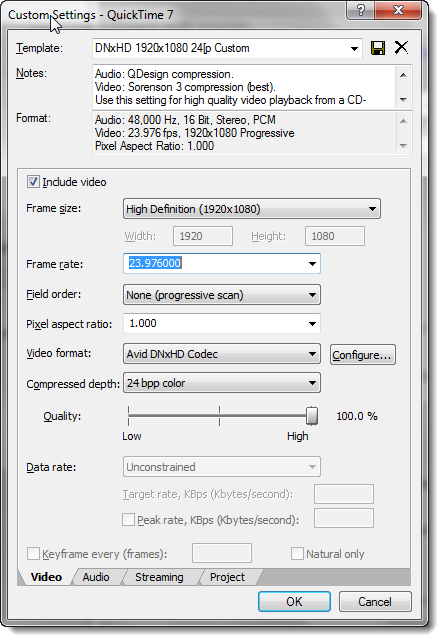Screen dimensions: 444x642
Task: Open the Project tab
Action: pyautogui.click(x=227, y=577)
